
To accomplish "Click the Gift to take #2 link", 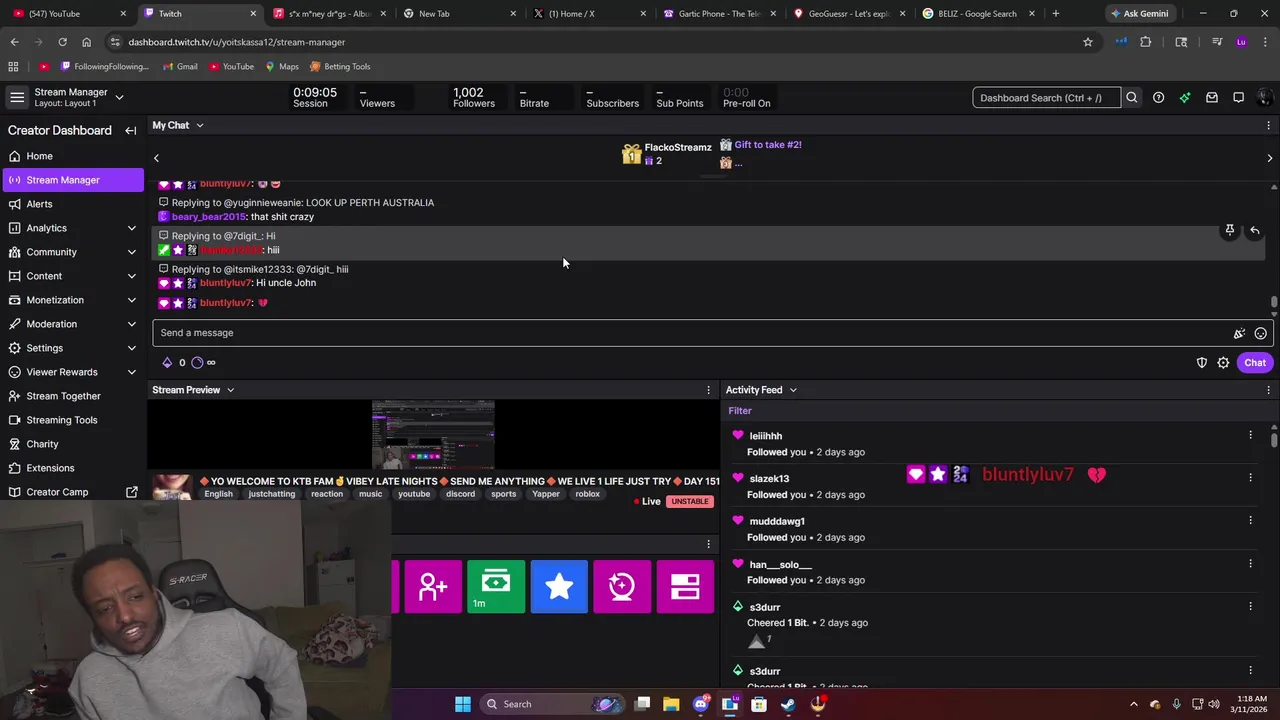I will [x=767, y=145].
